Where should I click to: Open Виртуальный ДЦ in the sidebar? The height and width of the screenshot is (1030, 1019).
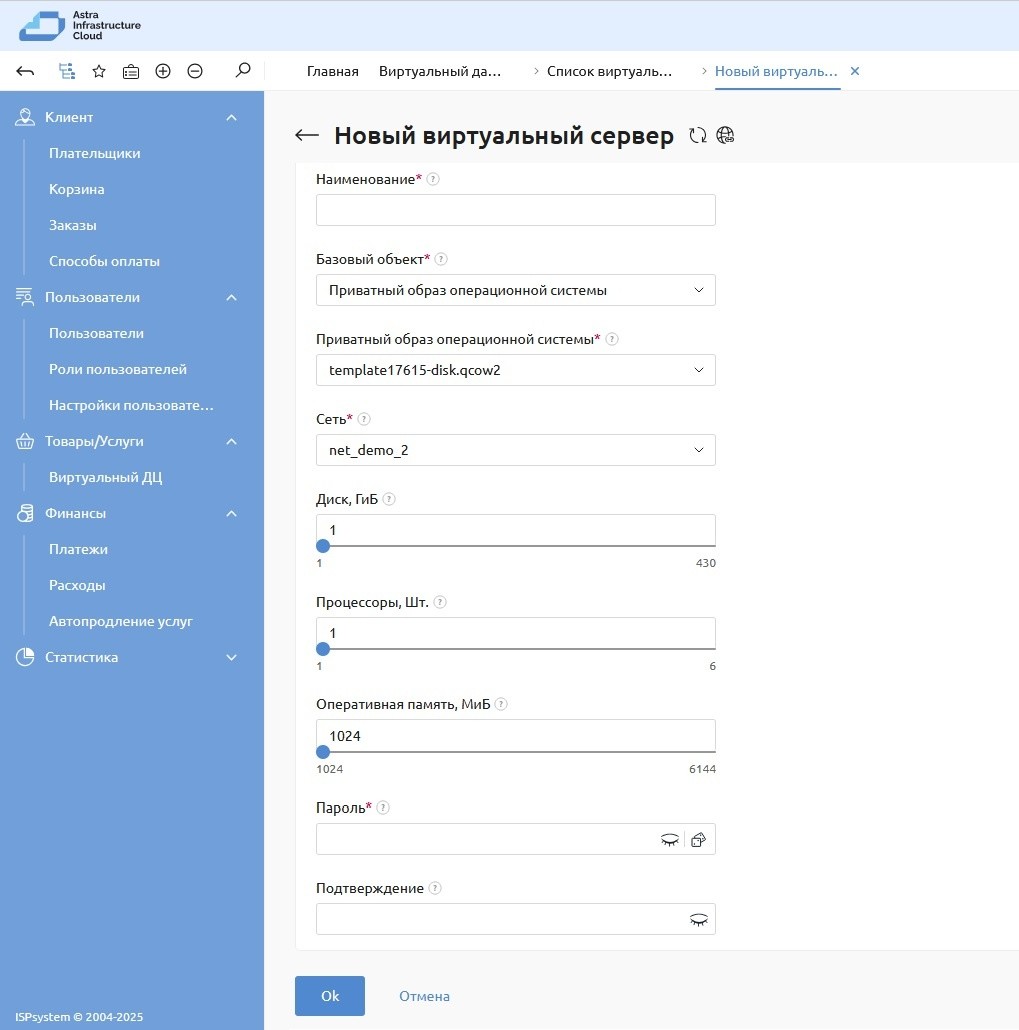105,477
